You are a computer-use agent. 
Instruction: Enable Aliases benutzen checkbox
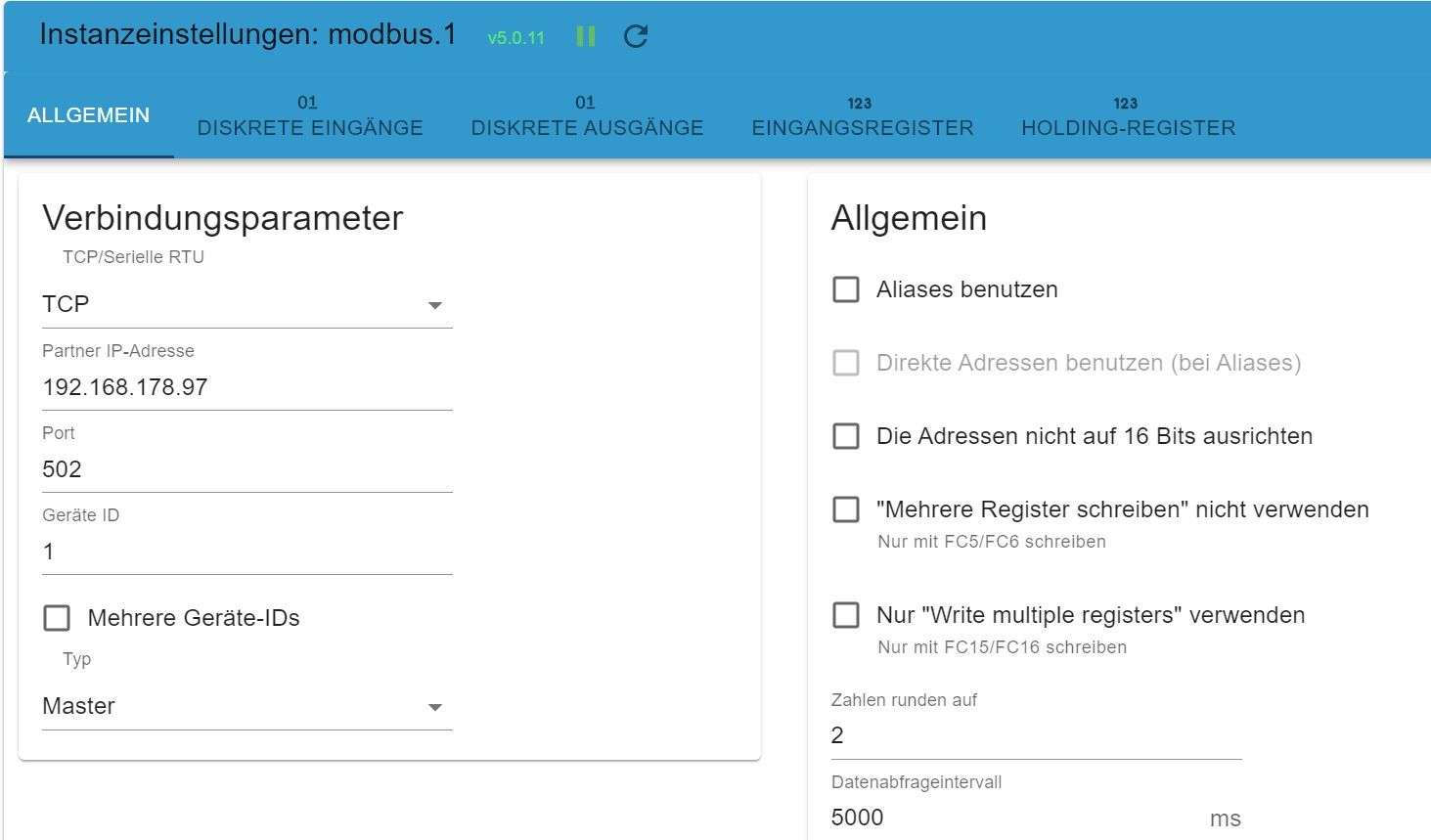point(846,289)
